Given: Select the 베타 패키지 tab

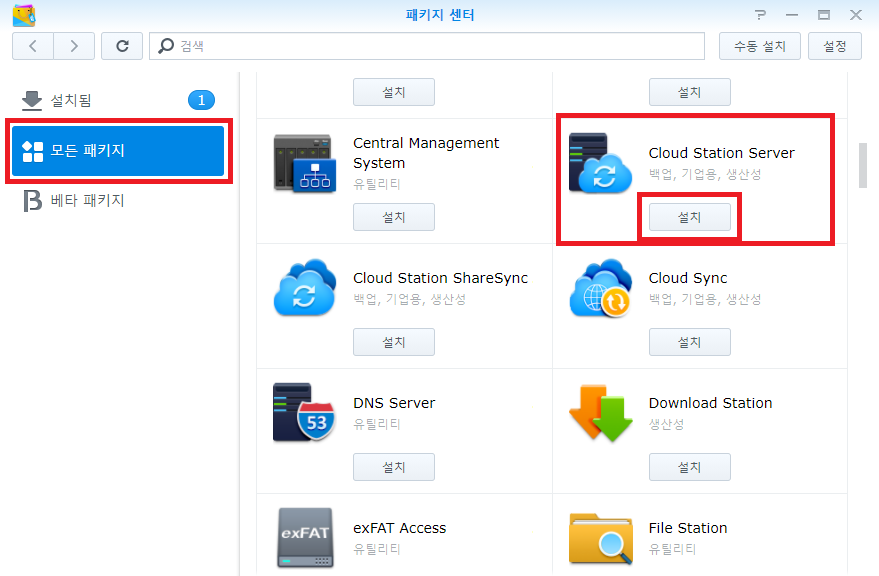Looking at the screenshot, I should pos(118,200).
